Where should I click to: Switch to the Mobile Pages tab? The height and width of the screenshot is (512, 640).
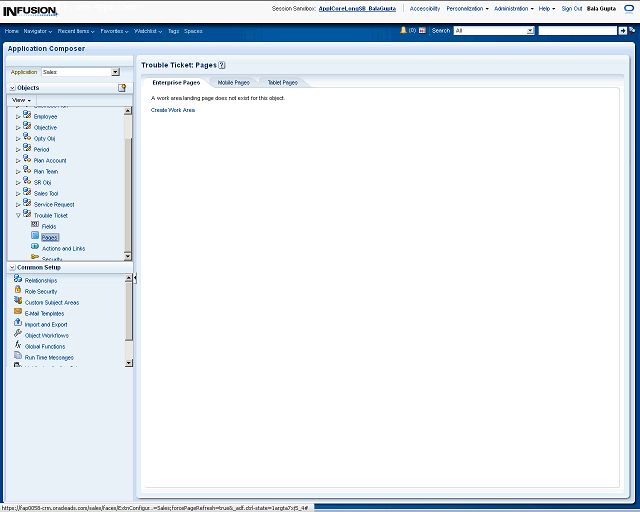233,82
